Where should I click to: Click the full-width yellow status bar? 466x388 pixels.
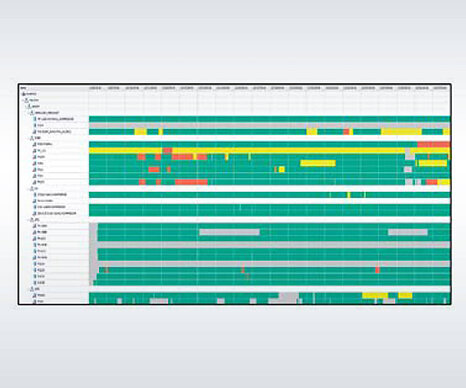tap(269, 151)
